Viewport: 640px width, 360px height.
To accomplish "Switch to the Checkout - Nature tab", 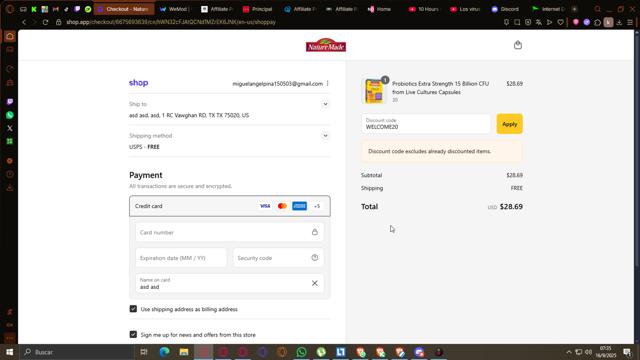I will 124,9.
